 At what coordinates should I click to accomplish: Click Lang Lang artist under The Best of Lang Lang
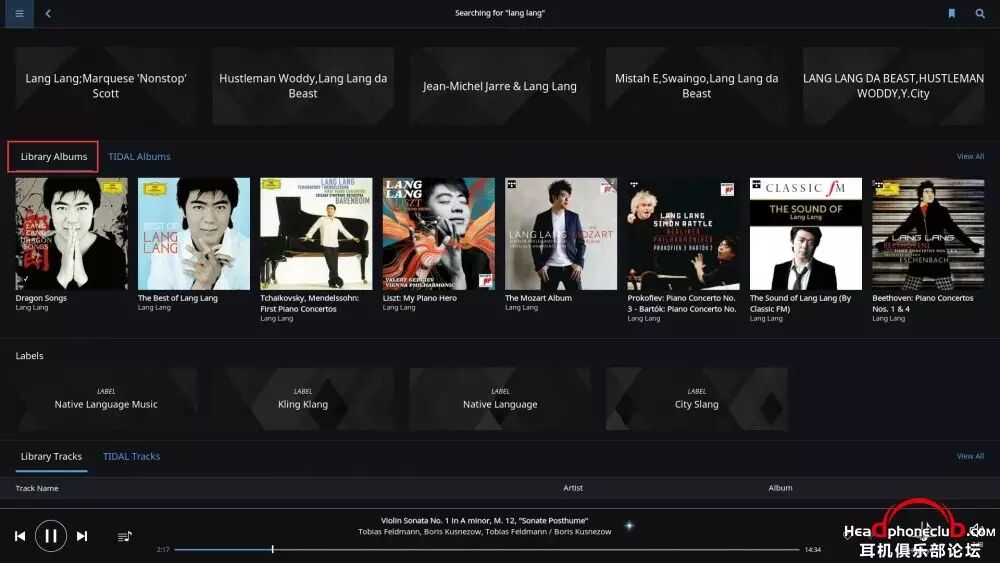point(154,307)
